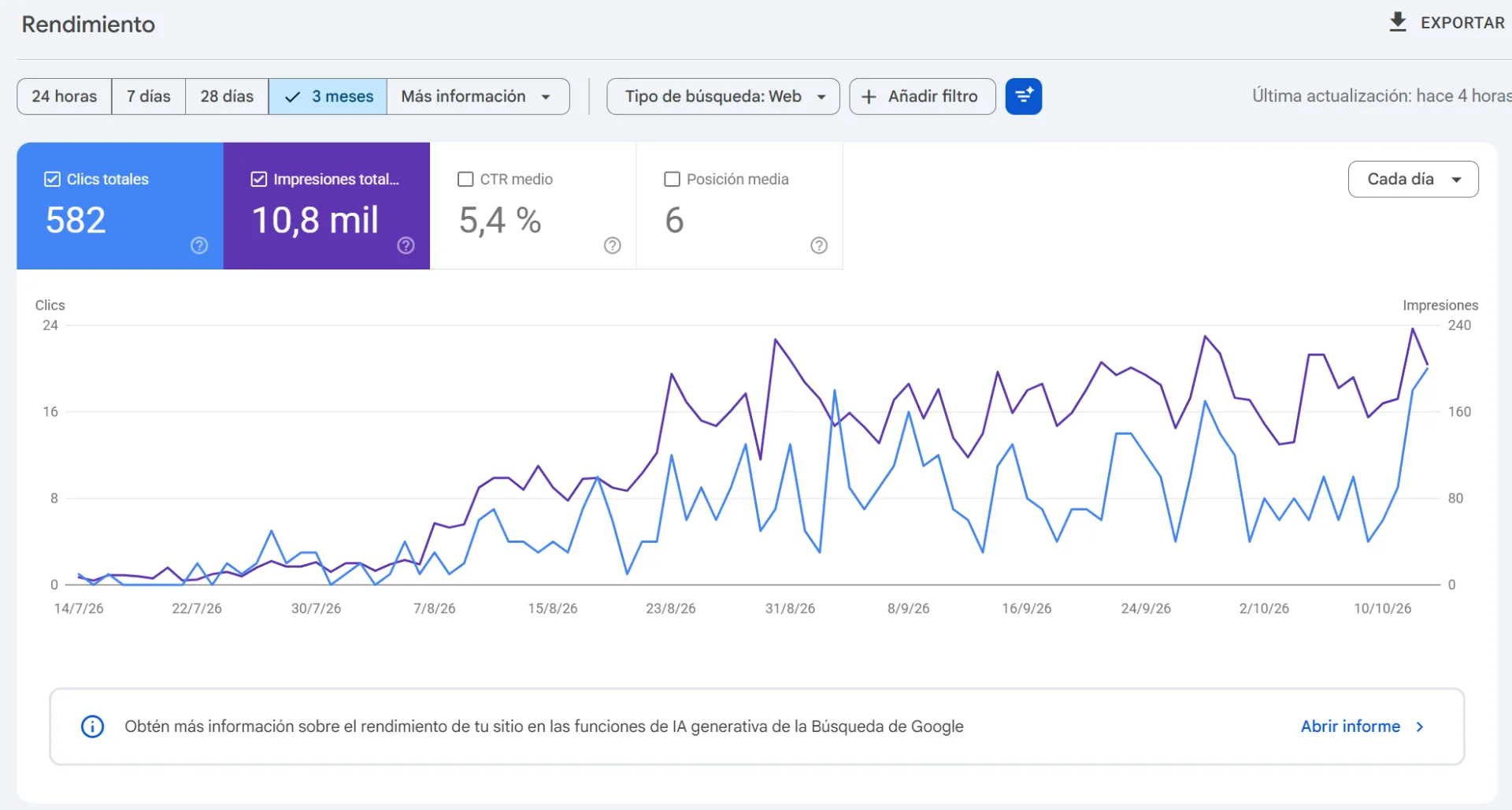Click the download icon beside EXPORTAR

(1398, 22)
